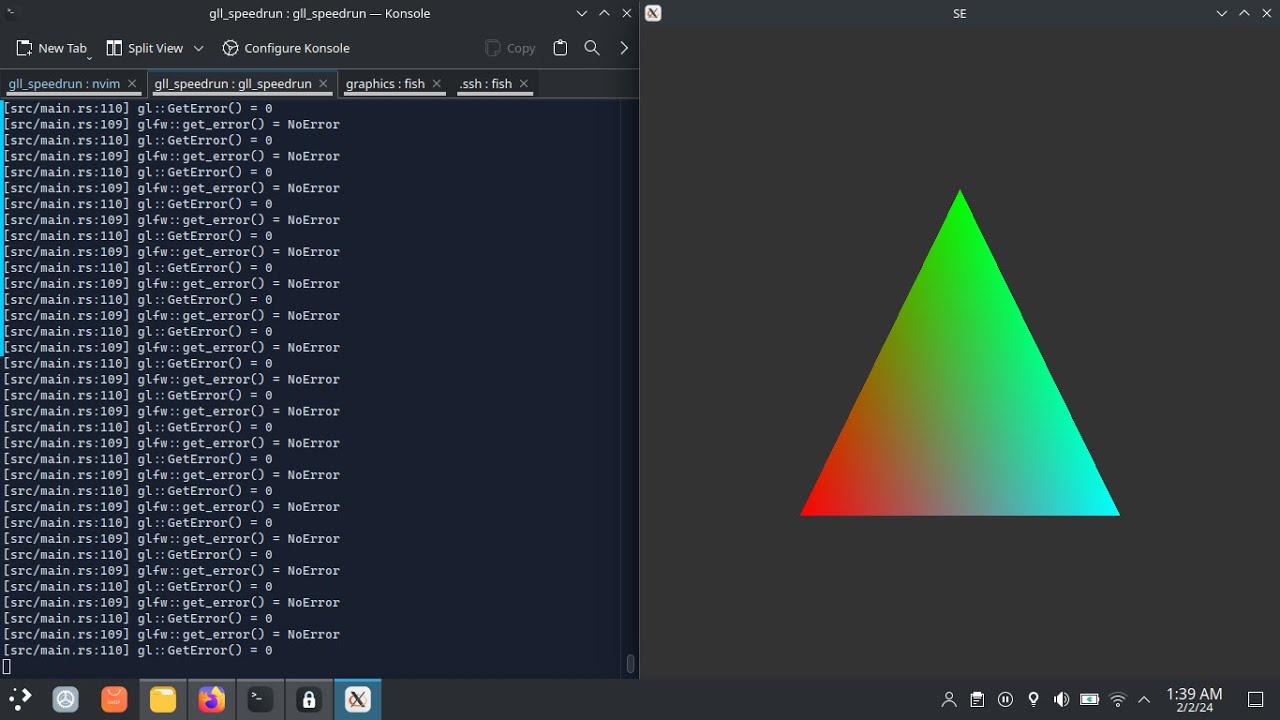Close the graphics : fish tab
This screenshot has height=720, width=1280.
click(x=437, y=84)
